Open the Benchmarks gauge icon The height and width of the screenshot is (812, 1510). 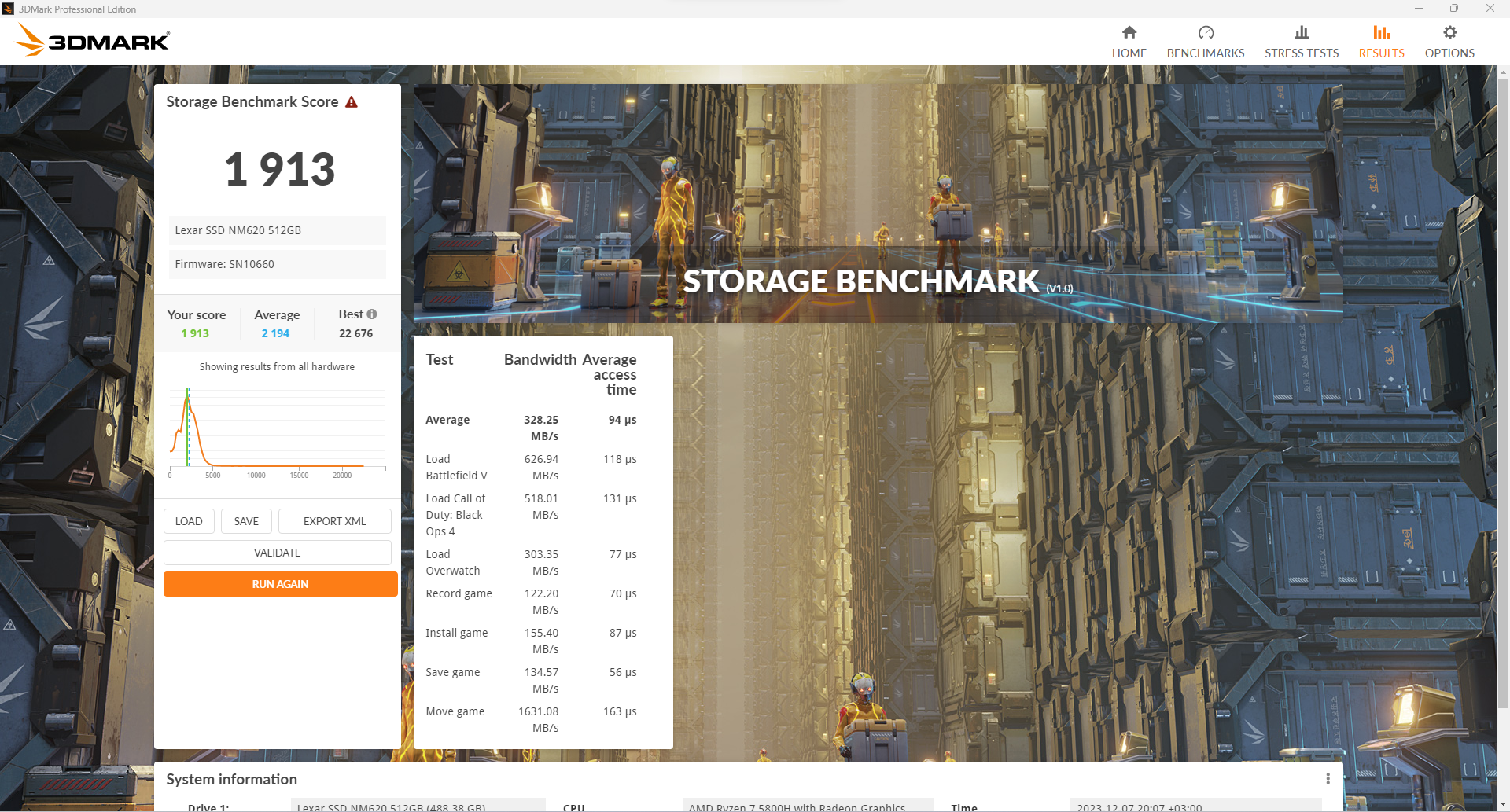[1206, 32]
